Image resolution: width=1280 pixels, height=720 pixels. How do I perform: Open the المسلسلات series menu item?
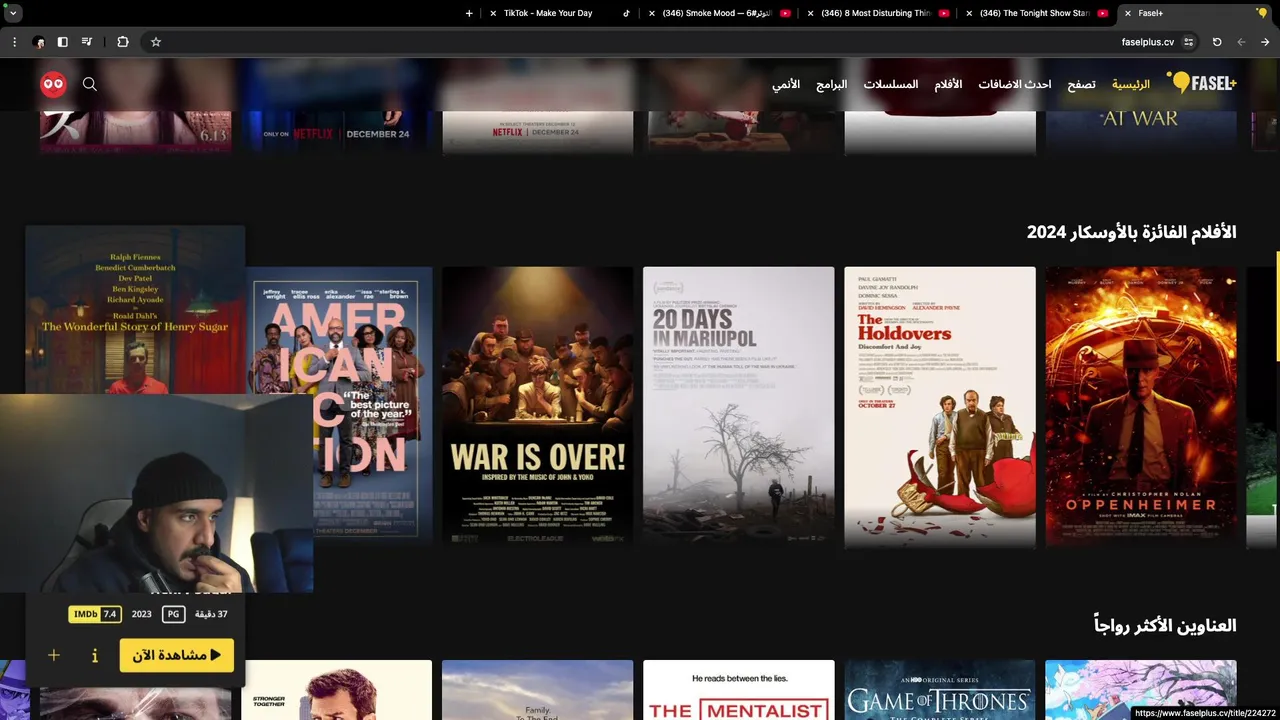[x=891, y=84]
